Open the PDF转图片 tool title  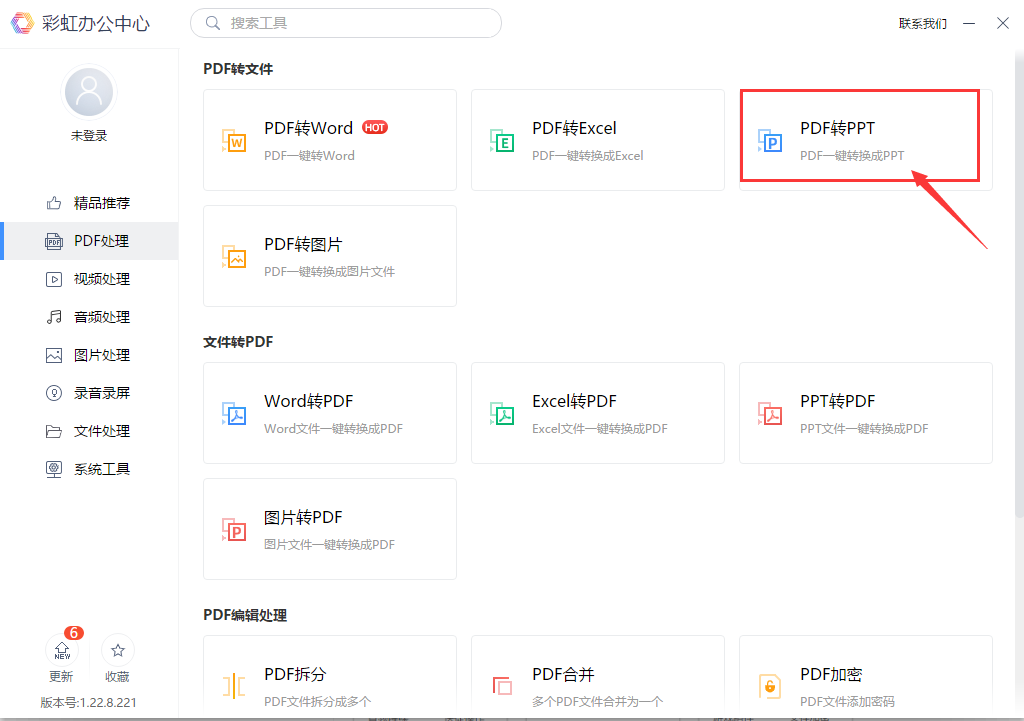[x=303, y=244]
